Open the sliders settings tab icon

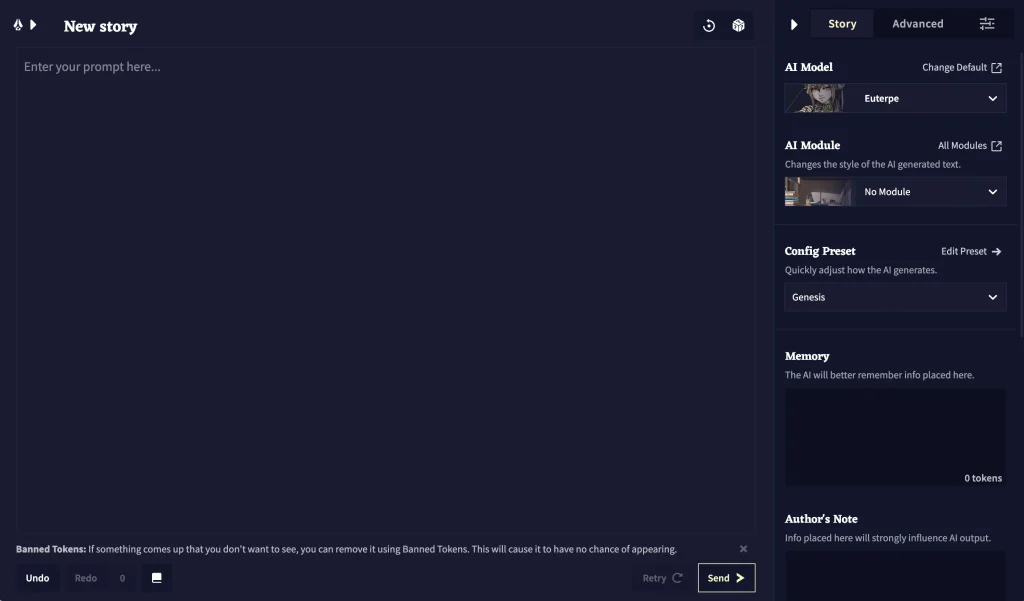click(x=987, y=24)
